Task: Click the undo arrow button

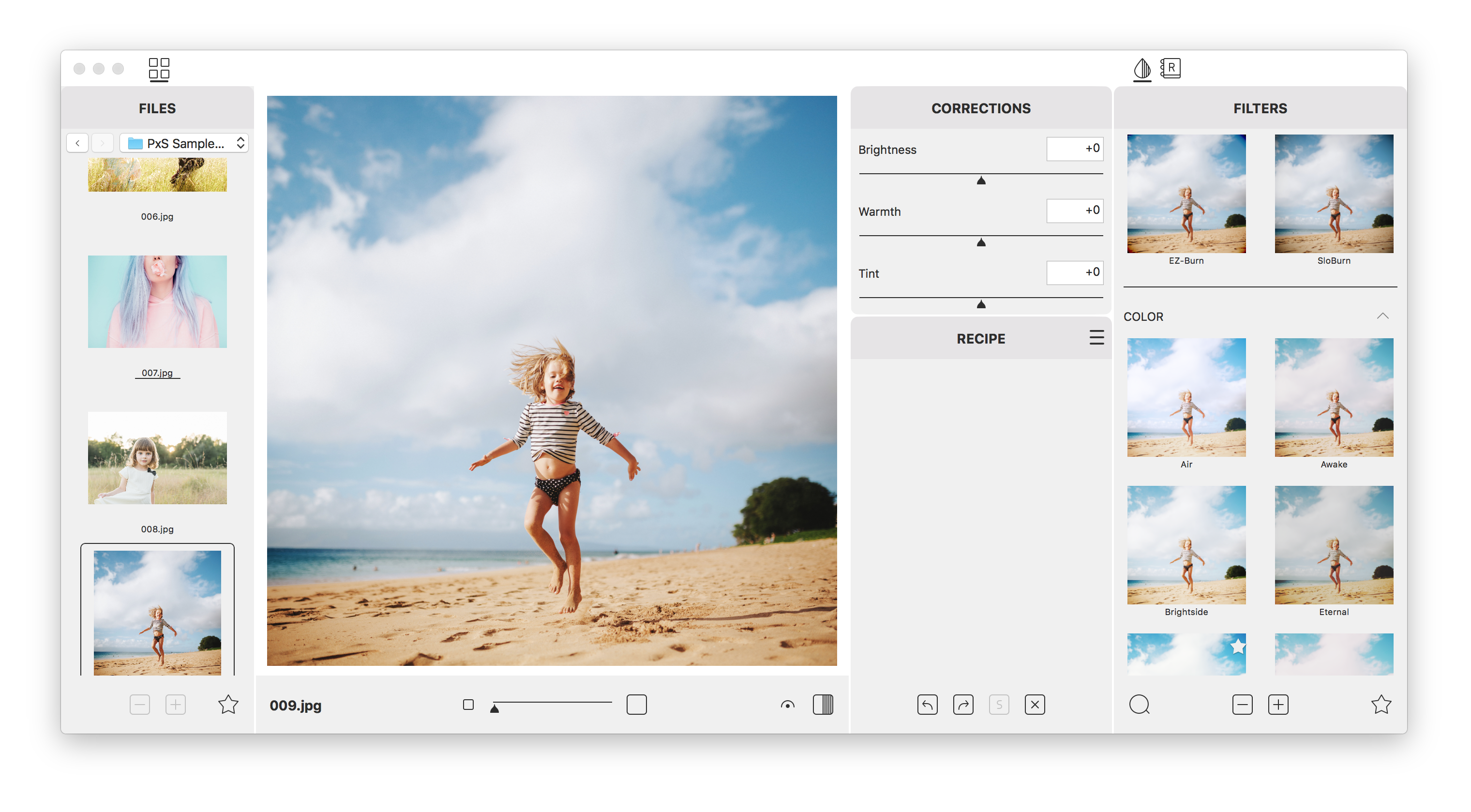Action: click(x=927, y=705)
